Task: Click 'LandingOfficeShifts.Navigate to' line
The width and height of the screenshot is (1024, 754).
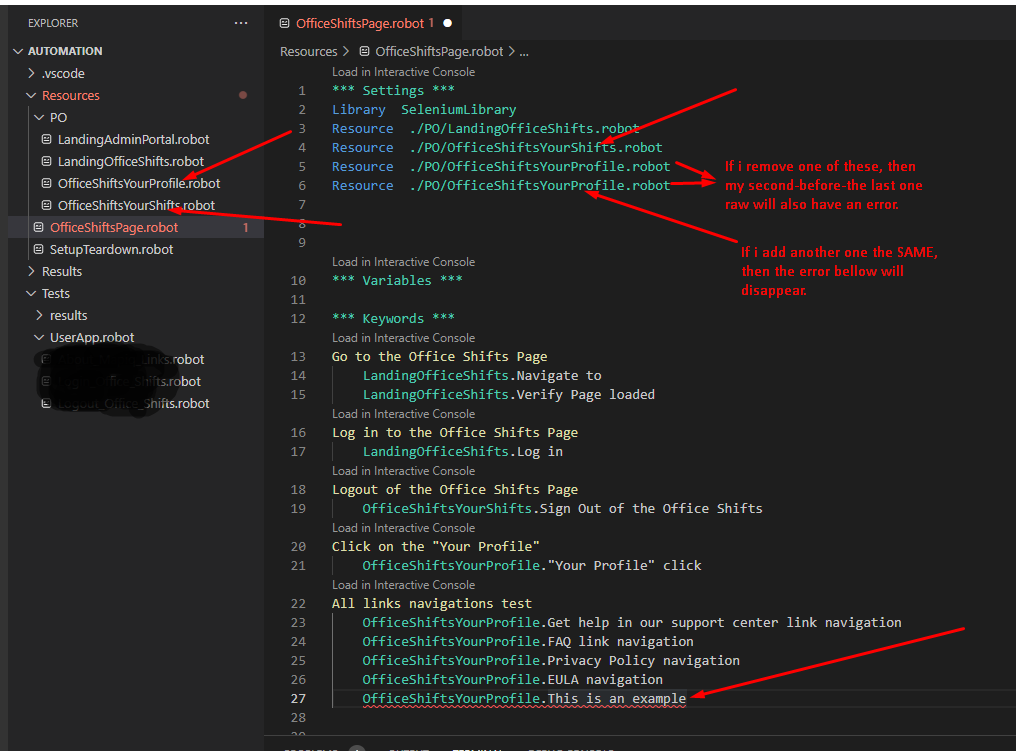Action: [482, 376]
